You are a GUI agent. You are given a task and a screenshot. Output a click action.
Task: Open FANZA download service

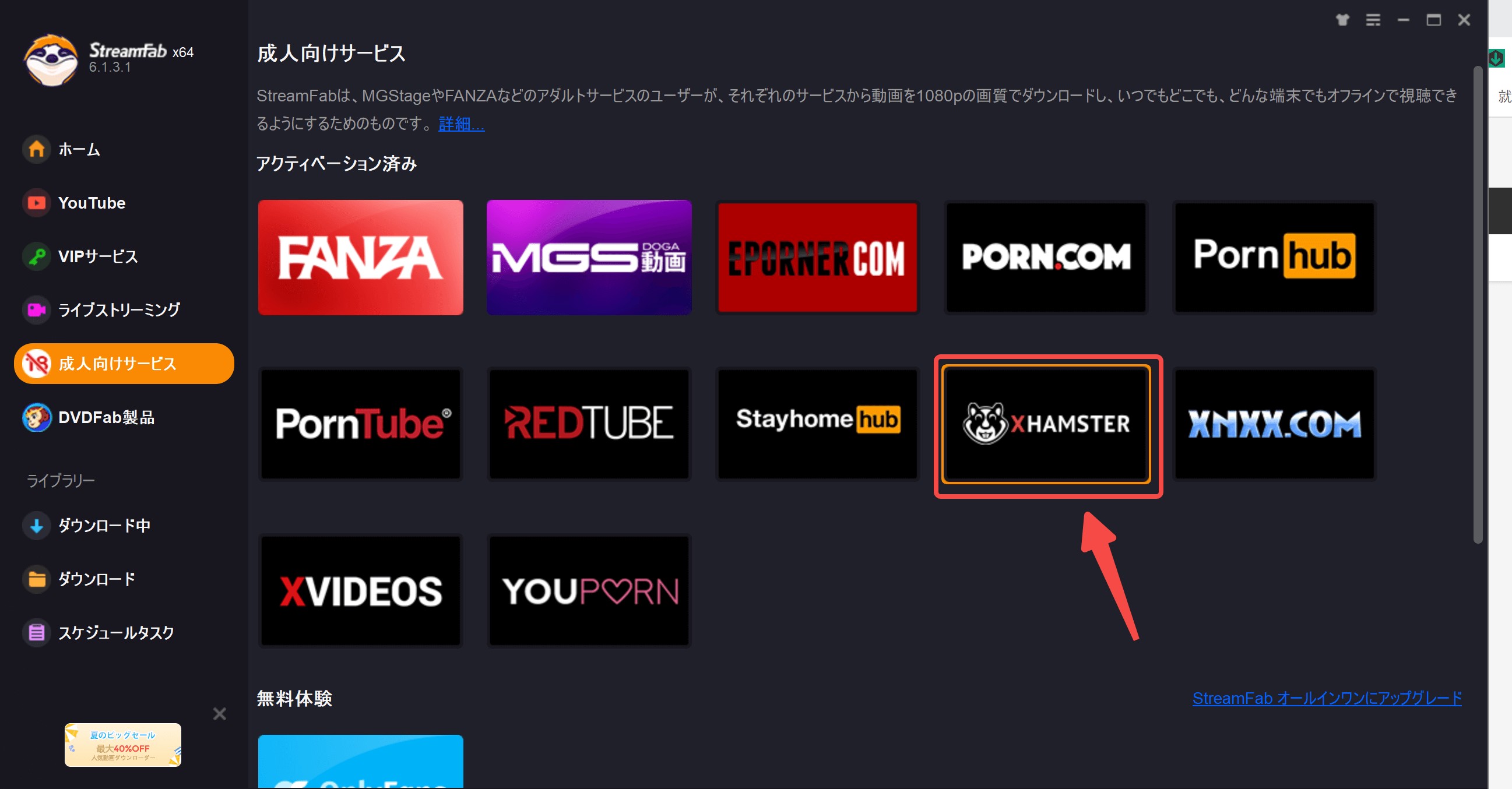click(361, 257)
